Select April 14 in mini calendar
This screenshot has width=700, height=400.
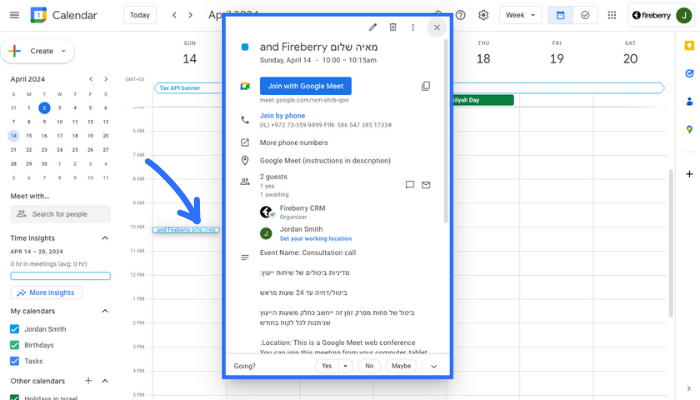tap(13, 136)
